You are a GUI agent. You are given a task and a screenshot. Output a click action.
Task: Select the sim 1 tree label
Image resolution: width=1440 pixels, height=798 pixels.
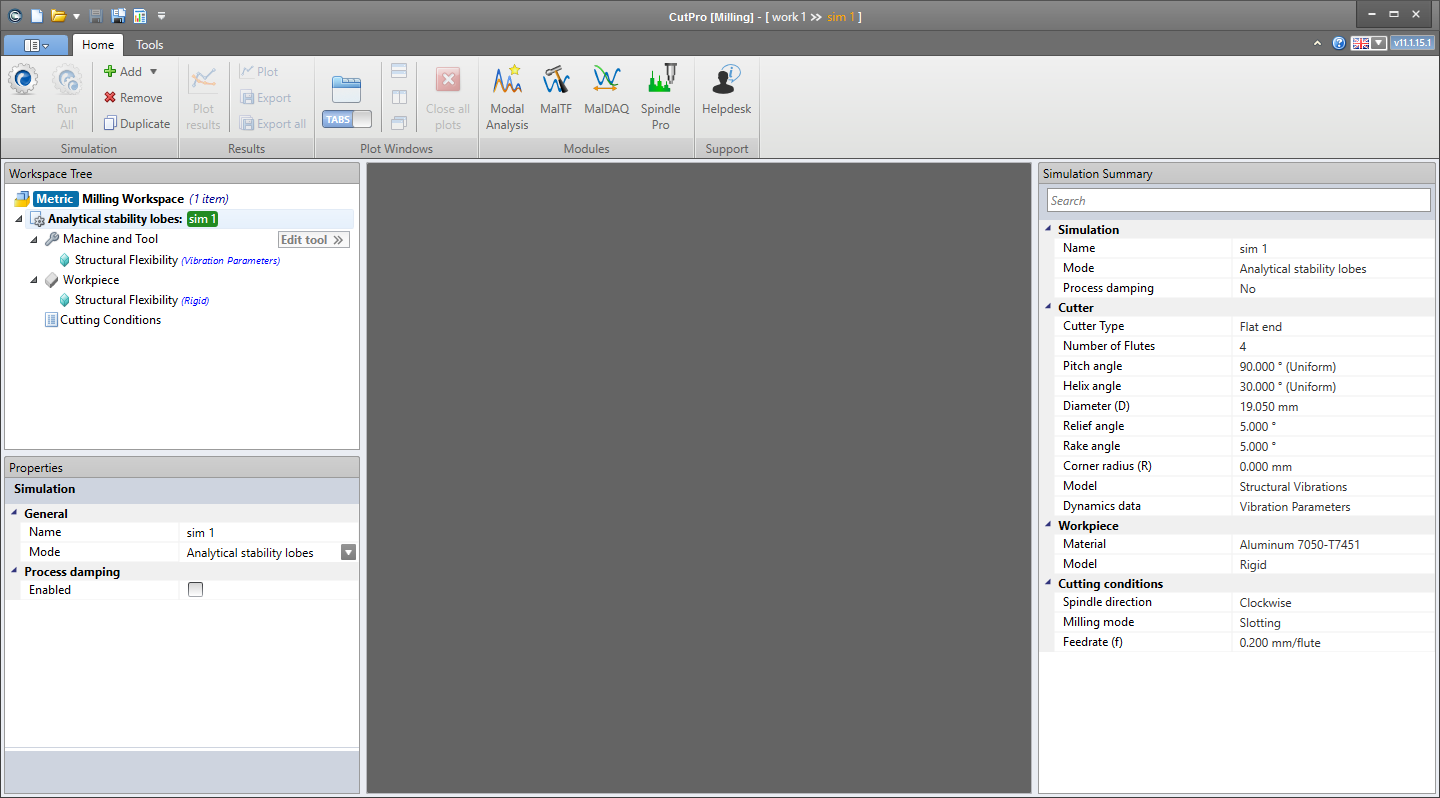click(x=202, y=219)
